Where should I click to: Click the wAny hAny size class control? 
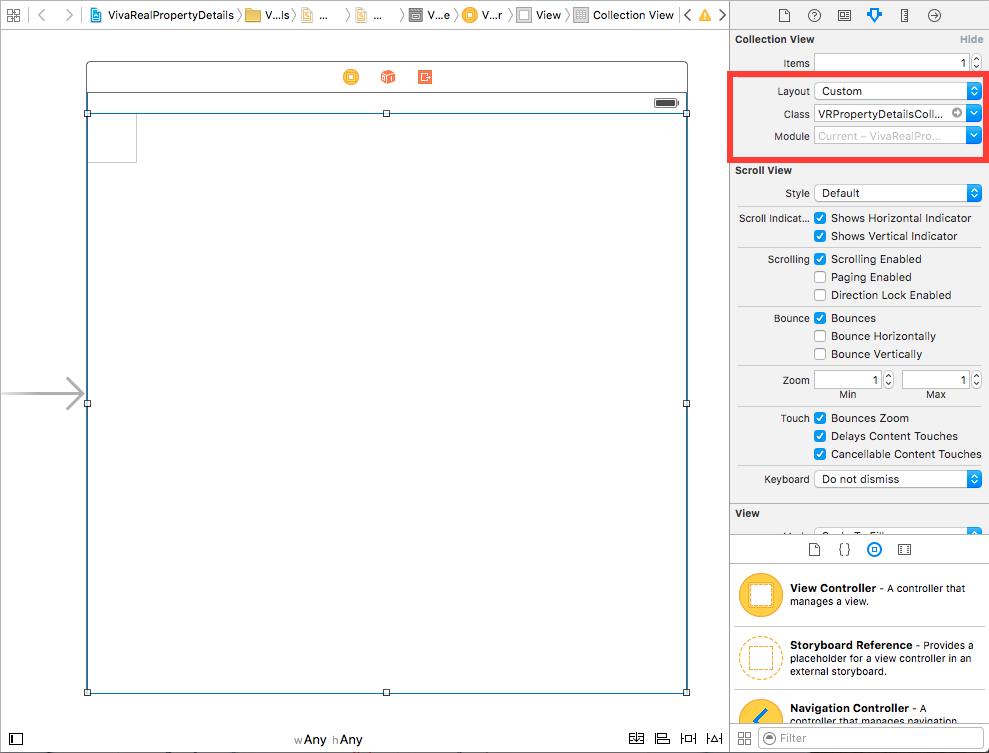[x=328, y=740]
